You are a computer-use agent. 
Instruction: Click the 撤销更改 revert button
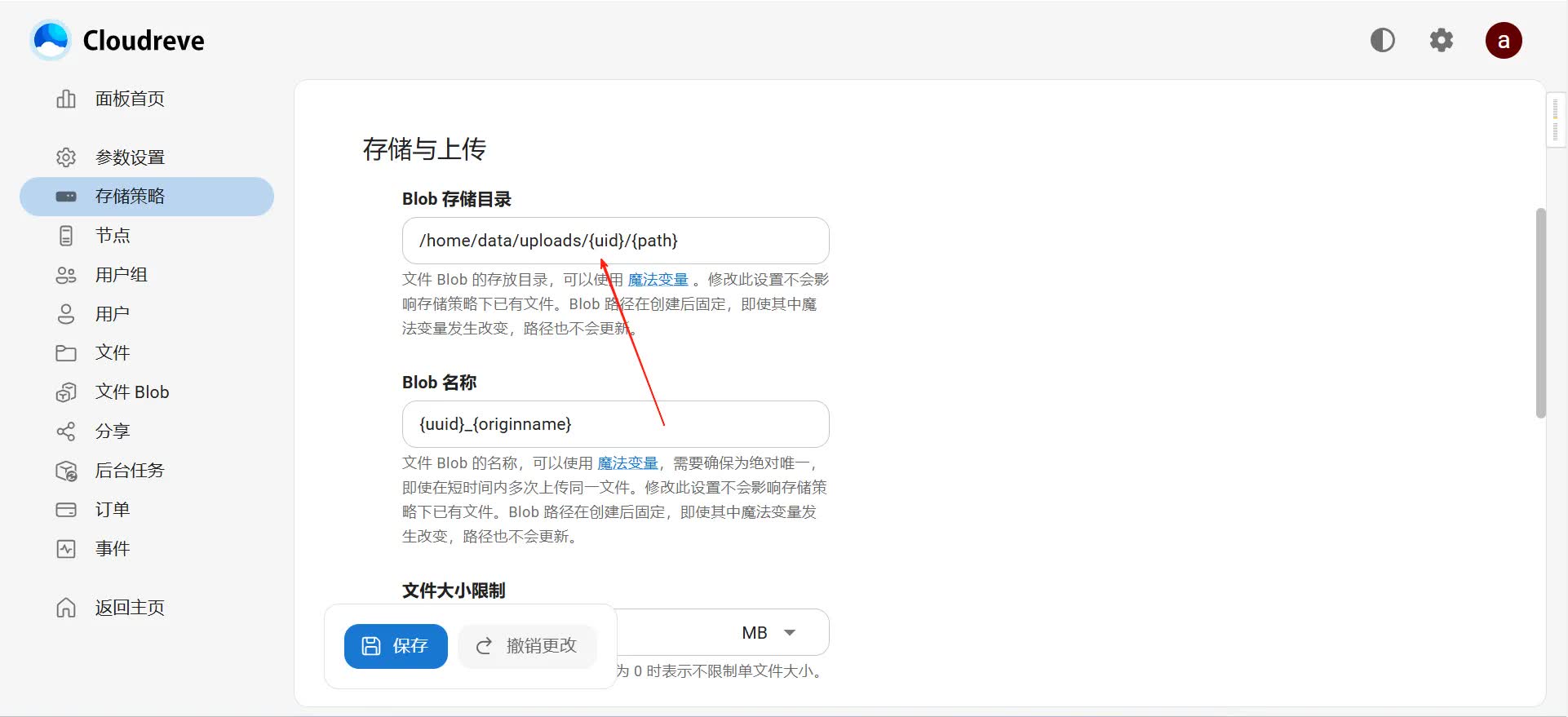tap(527, 646)
